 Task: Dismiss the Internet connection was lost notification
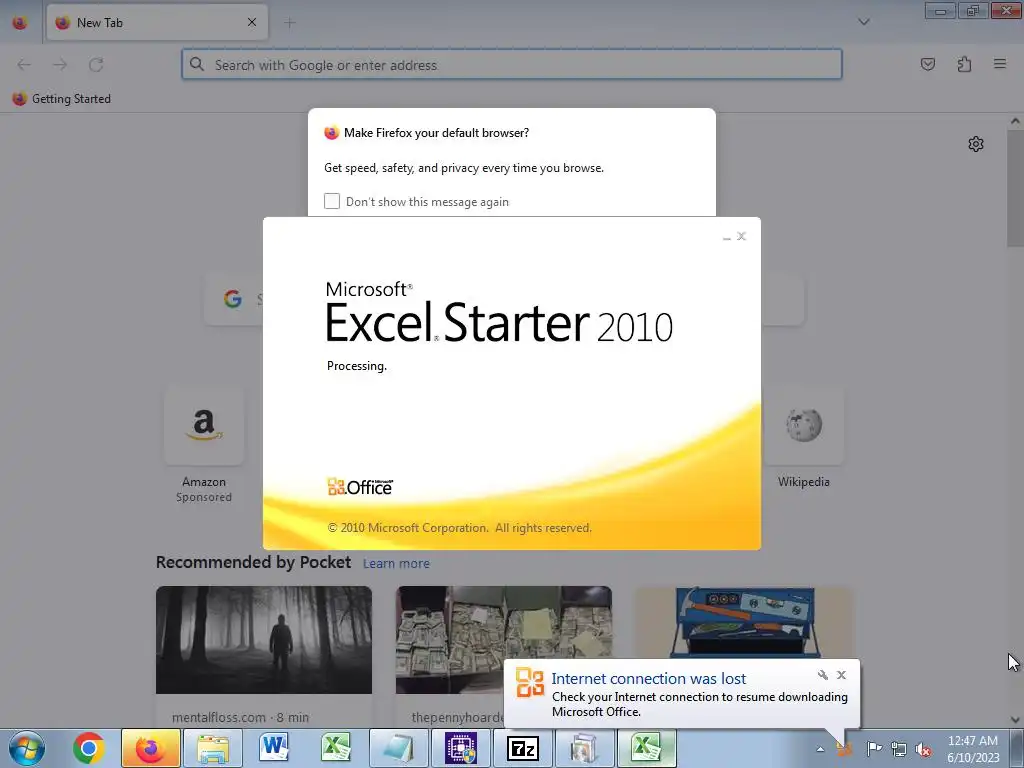pos(841,675)
